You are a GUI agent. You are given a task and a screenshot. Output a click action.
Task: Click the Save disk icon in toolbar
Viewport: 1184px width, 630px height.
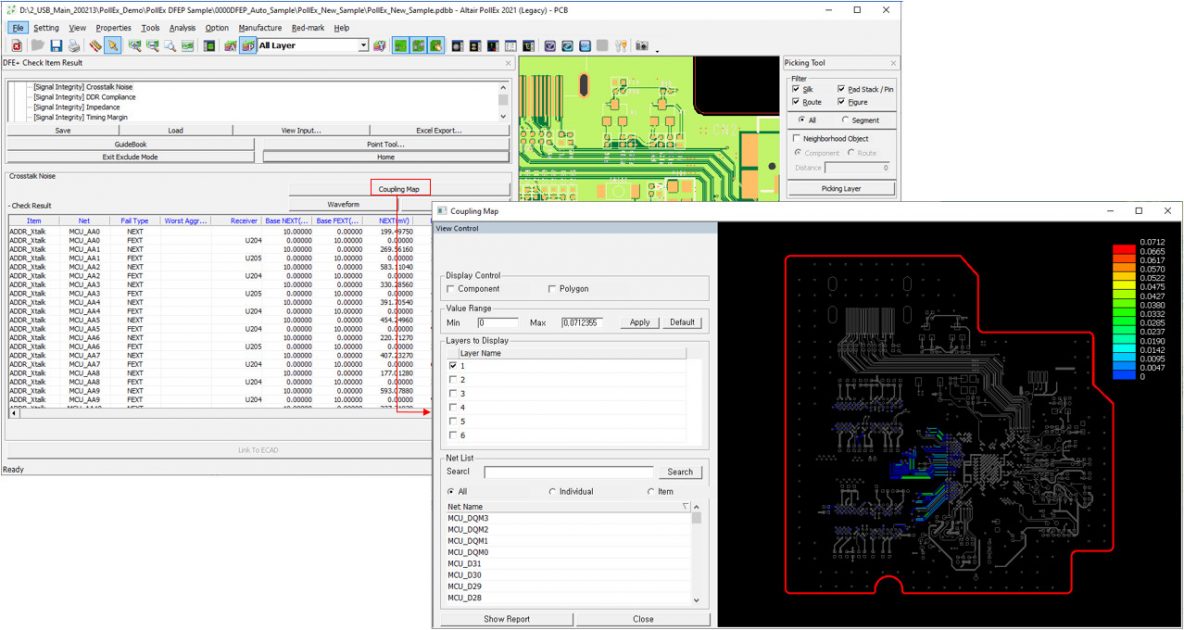tap(56, 46)
